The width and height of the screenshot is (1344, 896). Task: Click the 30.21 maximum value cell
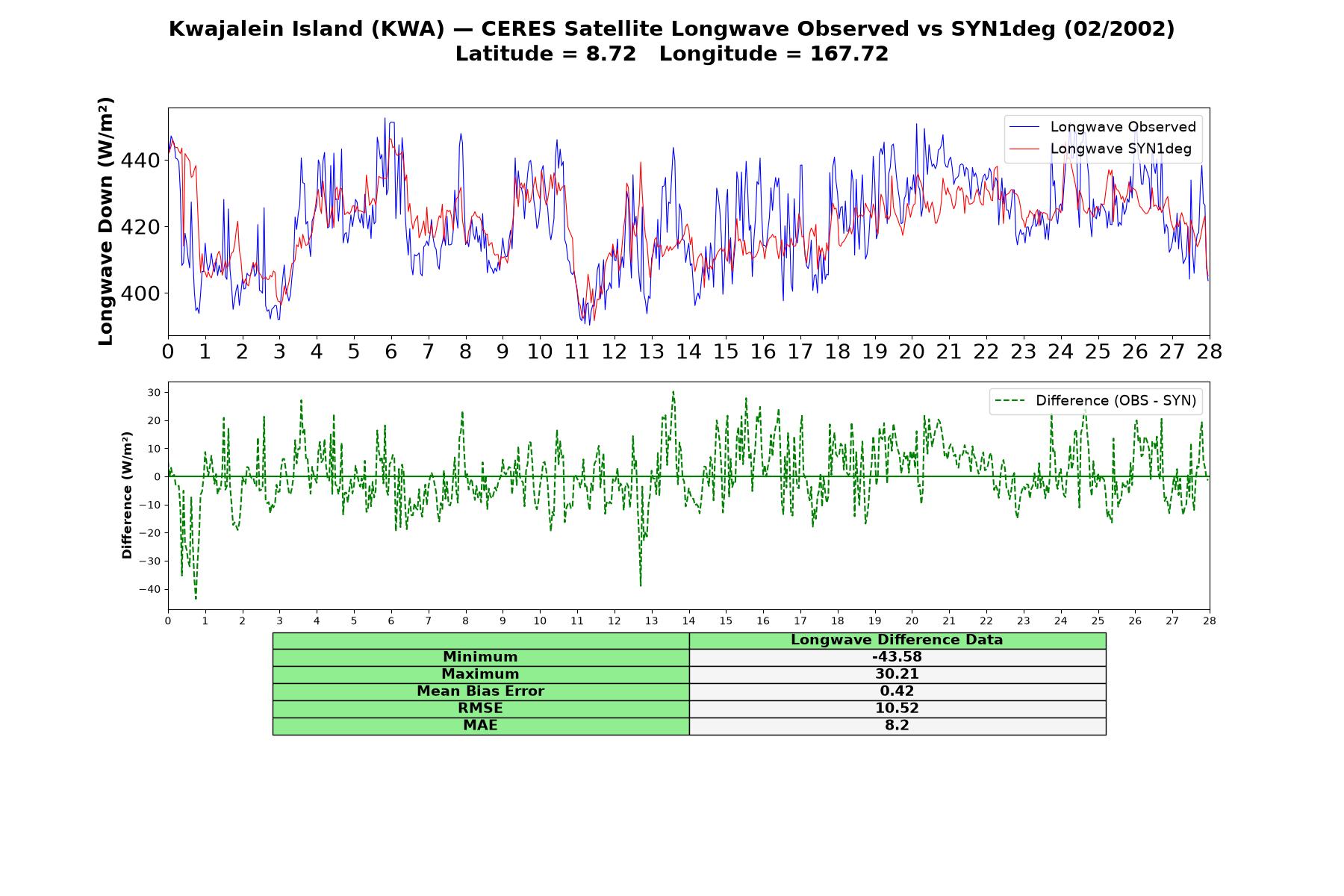coord(897,674)
